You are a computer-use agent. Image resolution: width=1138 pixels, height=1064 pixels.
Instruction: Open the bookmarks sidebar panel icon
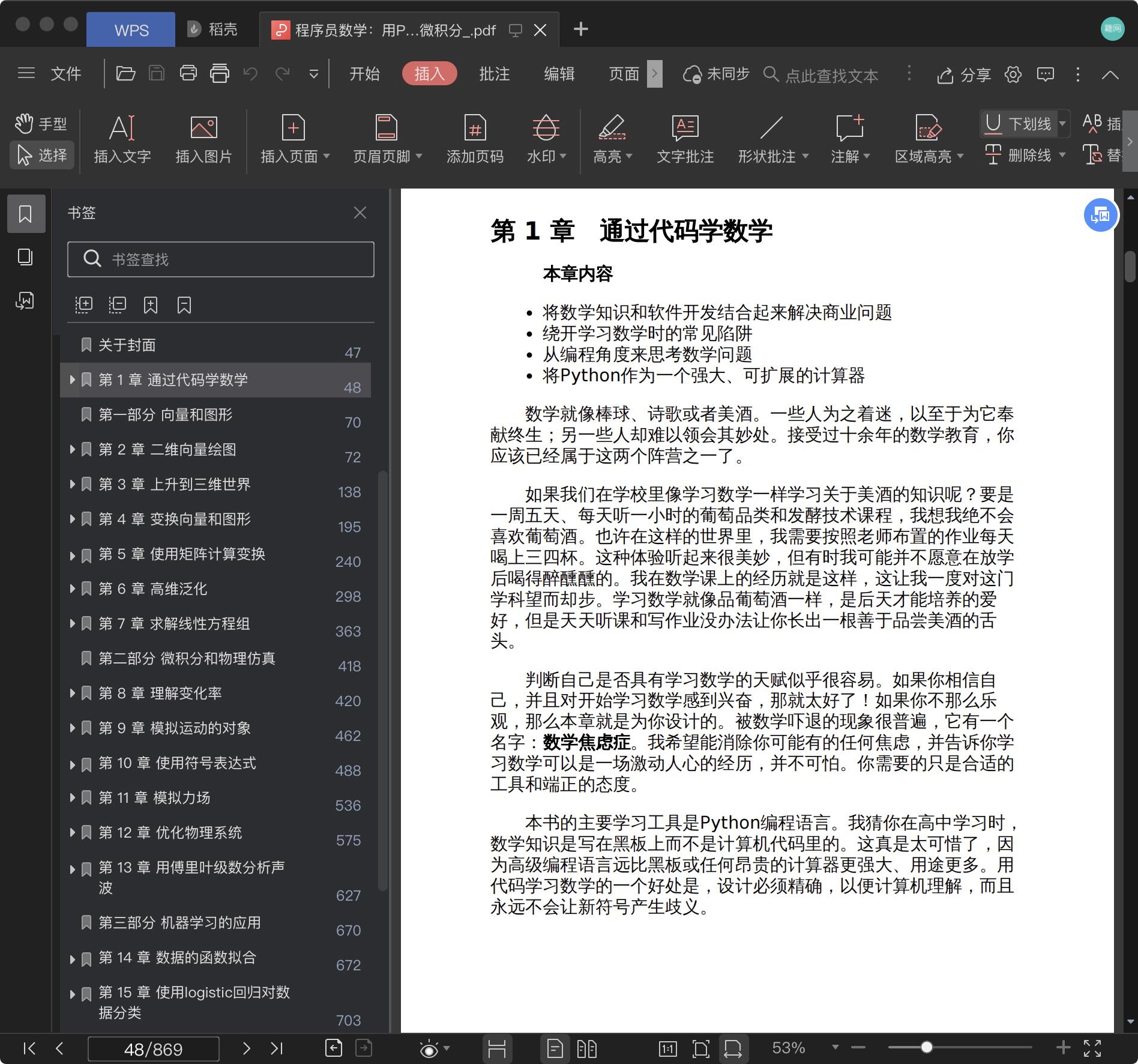click(26, 214)
